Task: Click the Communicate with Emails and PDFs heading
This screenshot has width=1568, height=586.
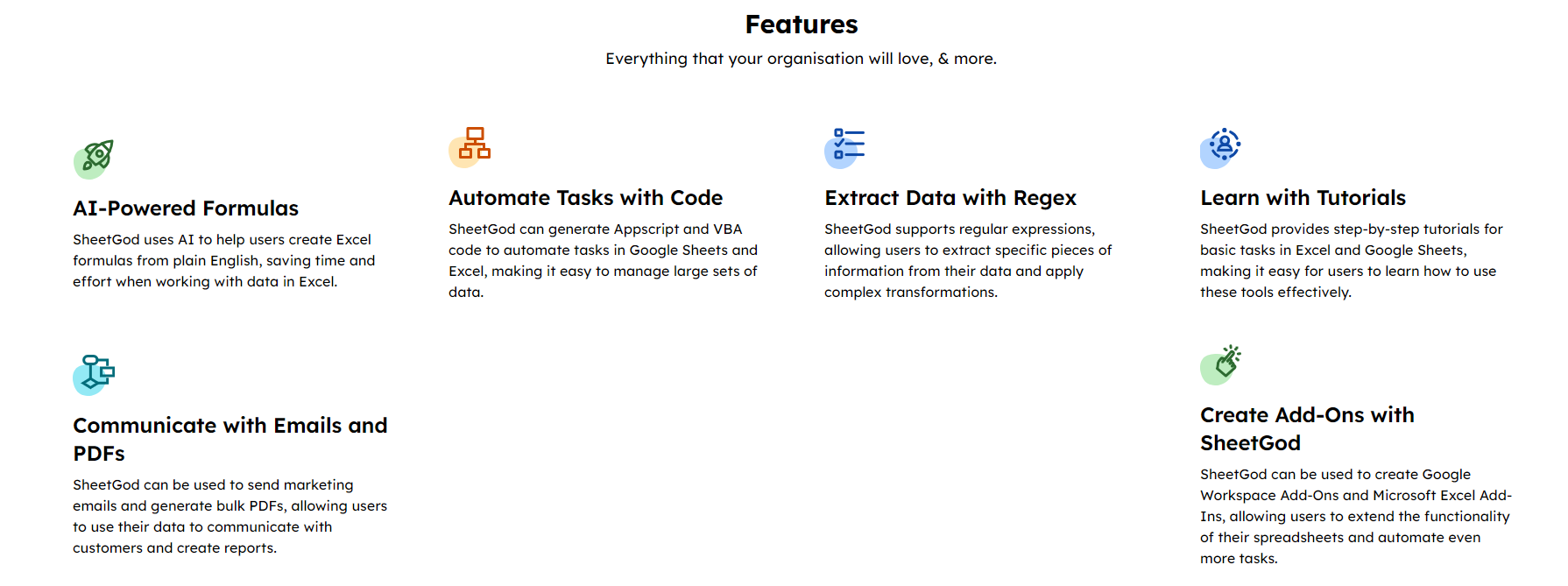Action: click(x=230, y=440)
